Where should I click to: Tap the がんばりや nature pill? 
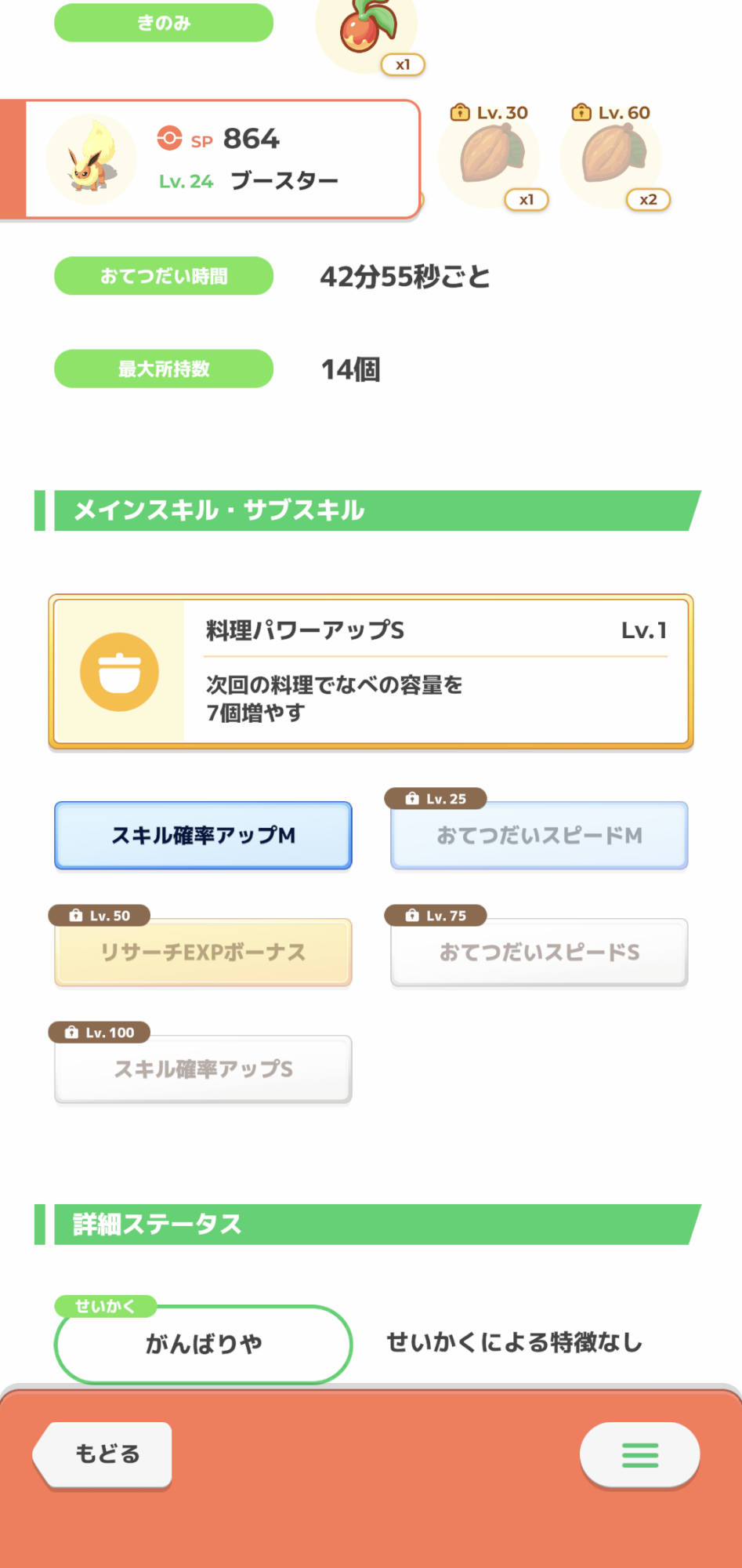(x=203, y=1345)
